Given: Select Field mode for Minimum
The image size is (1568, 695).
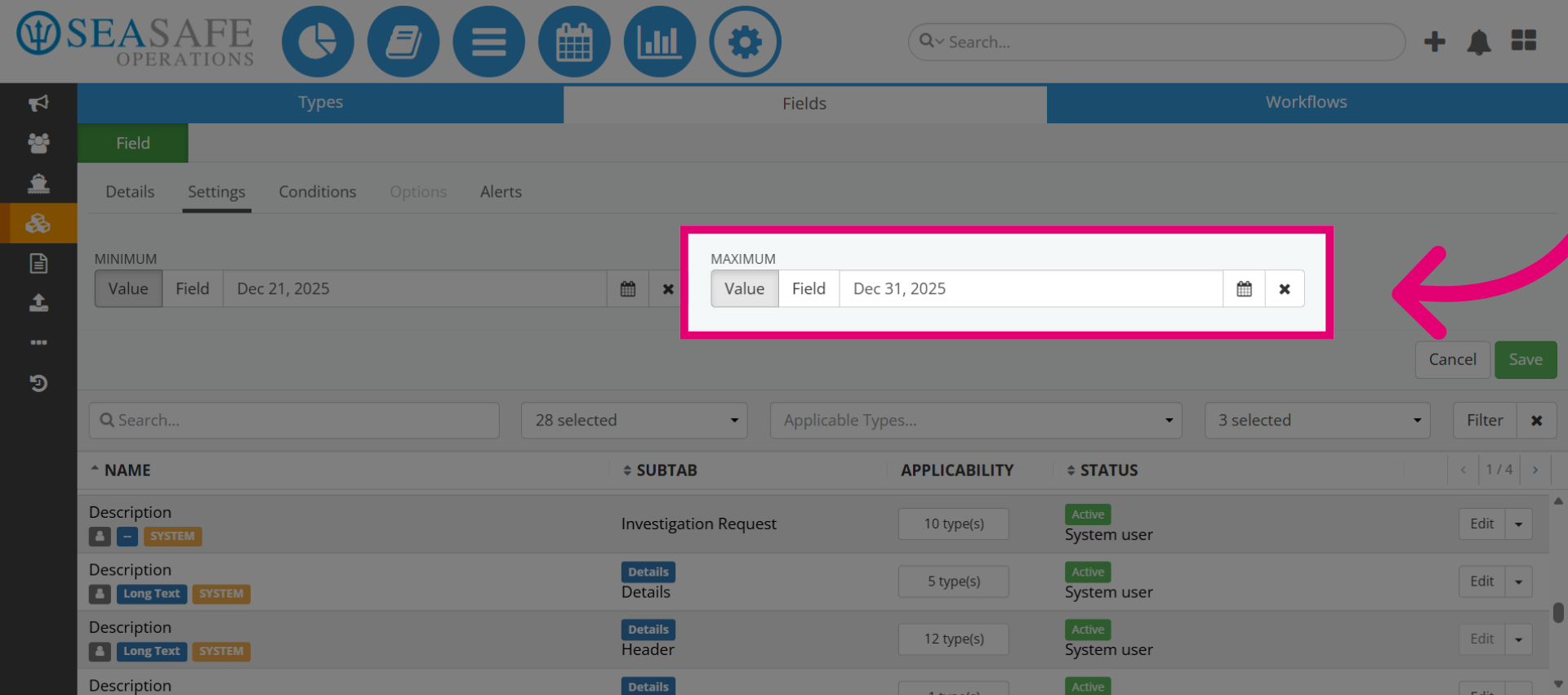Looking at the screenshot, I should [193, 289].
